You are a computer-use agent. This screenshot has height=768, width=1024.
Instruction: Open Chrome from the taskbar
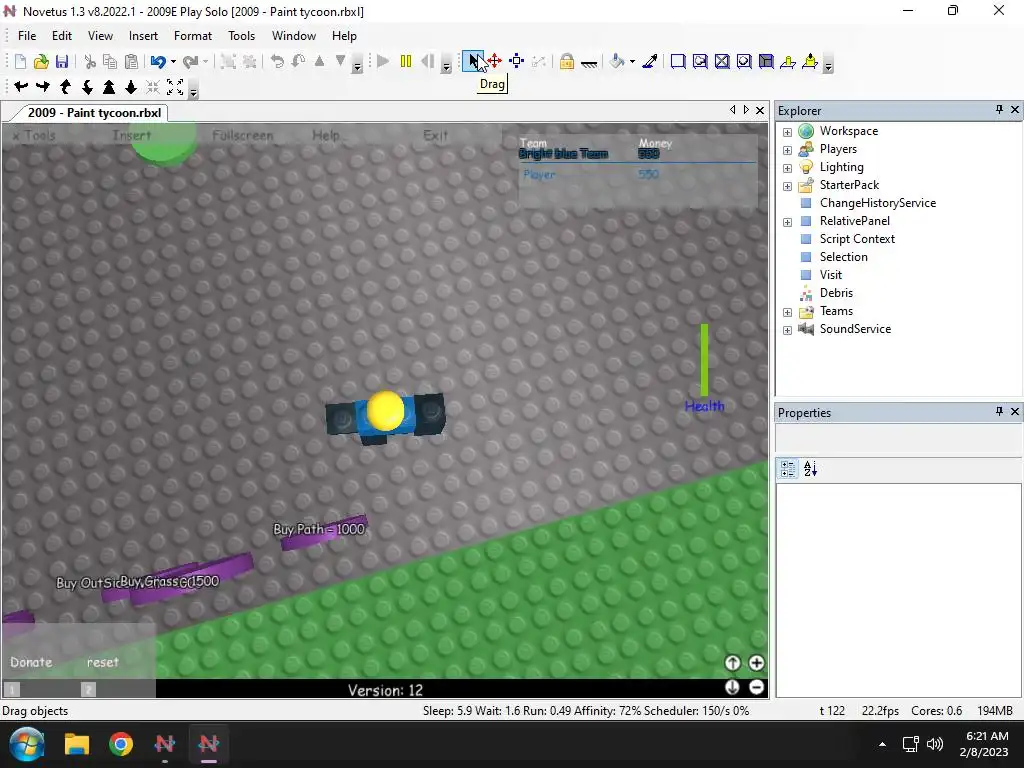tap(121, 744)
